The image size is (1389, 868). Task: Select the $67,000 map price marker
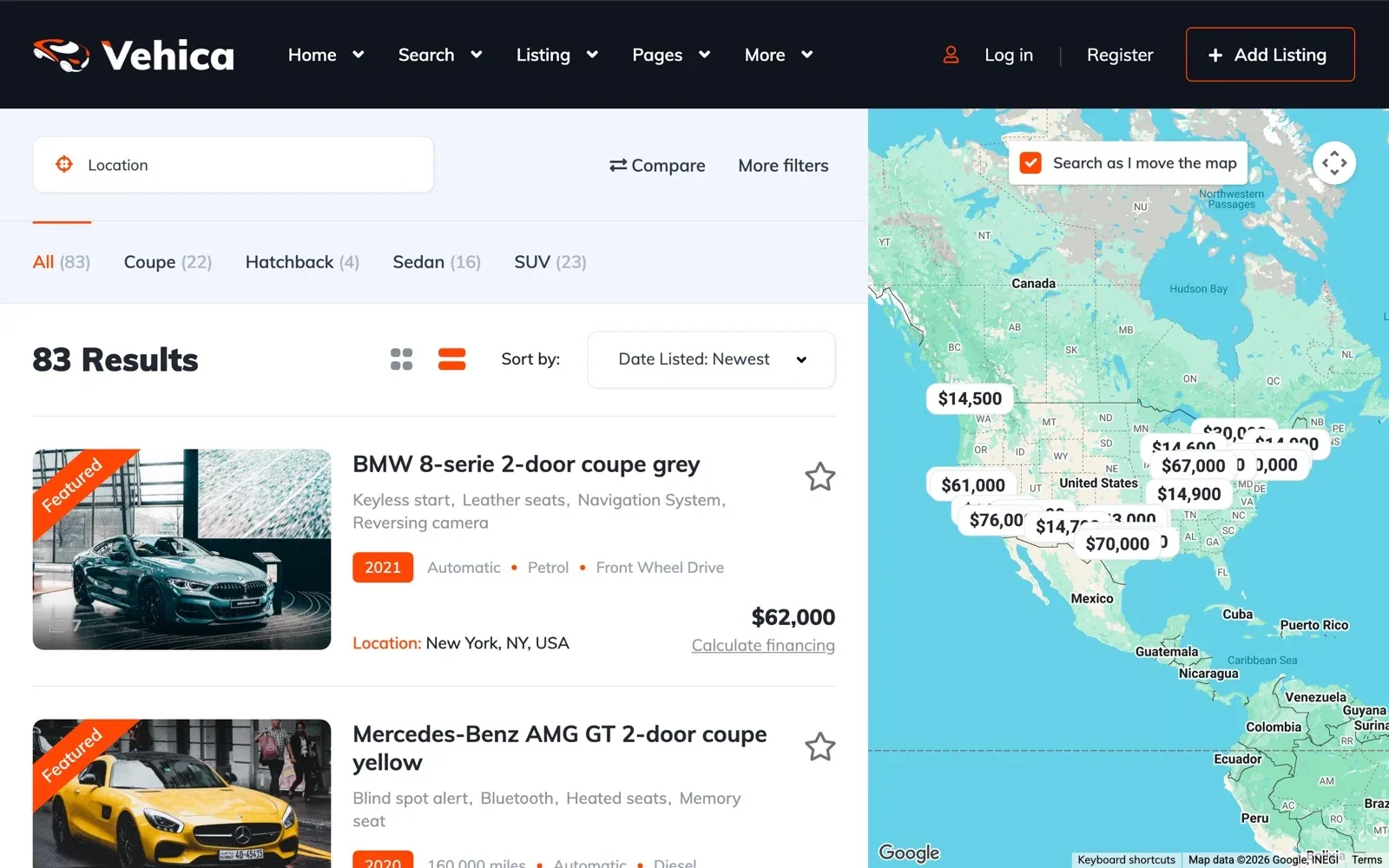pos(1193,465)
